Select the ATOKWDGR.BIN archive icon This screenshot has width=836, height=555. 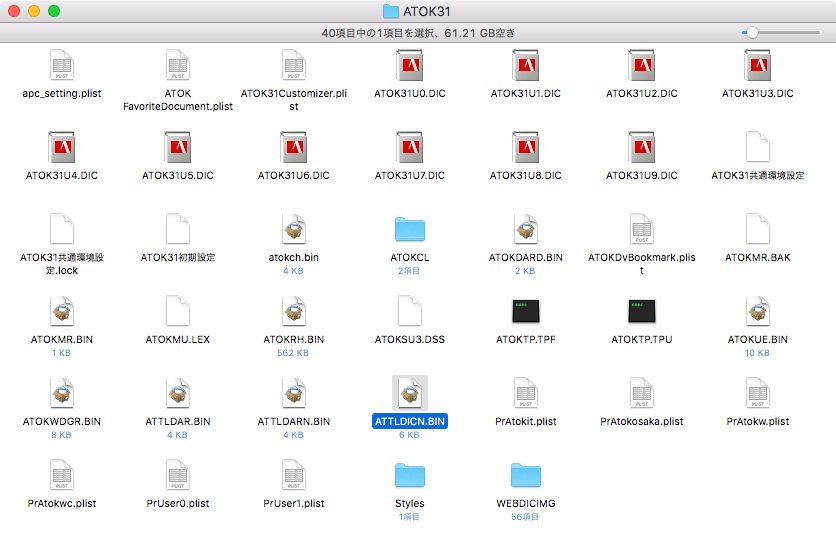(61, 393)
